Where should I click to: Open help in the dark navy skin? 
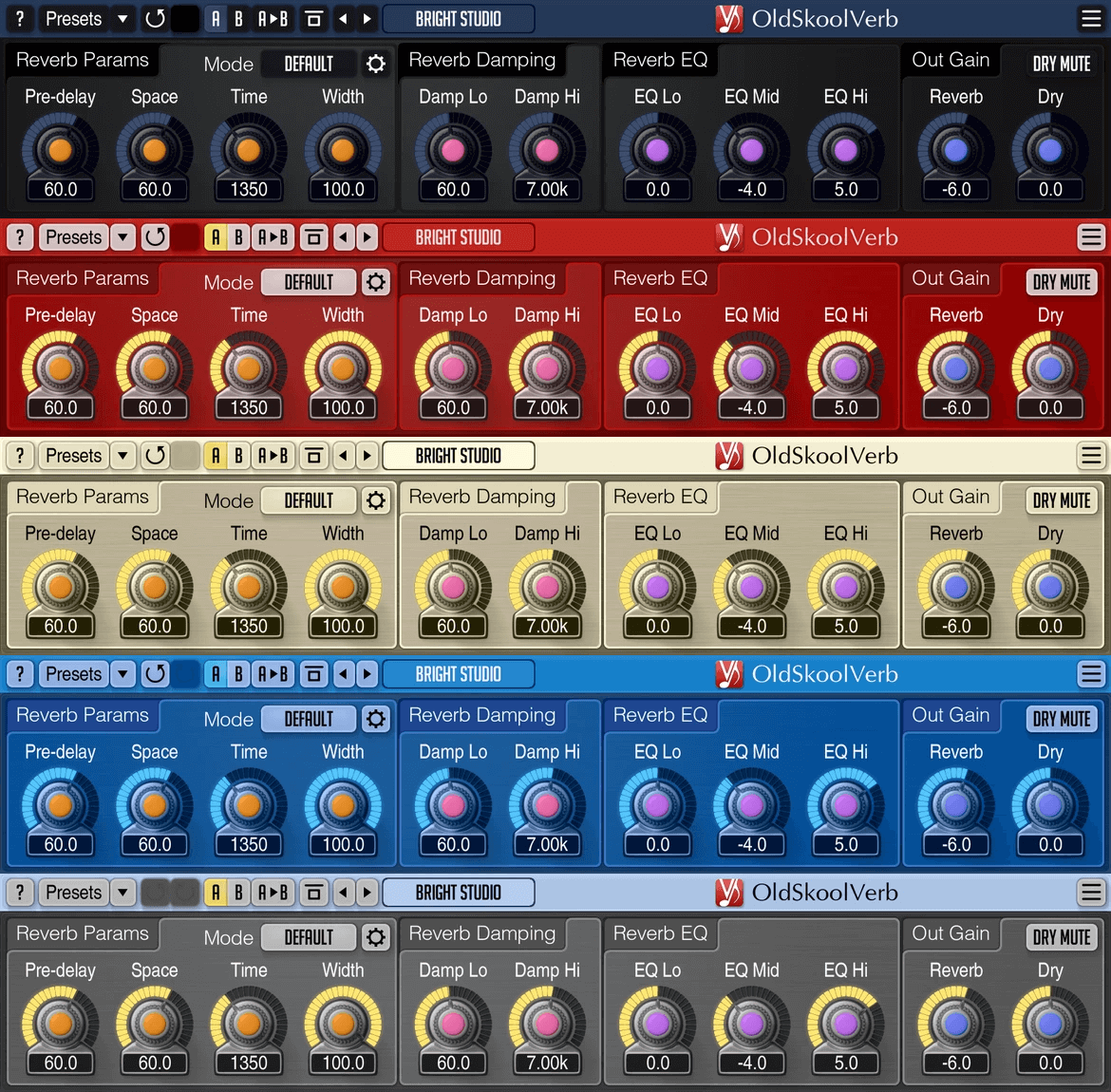coord(20,19)
